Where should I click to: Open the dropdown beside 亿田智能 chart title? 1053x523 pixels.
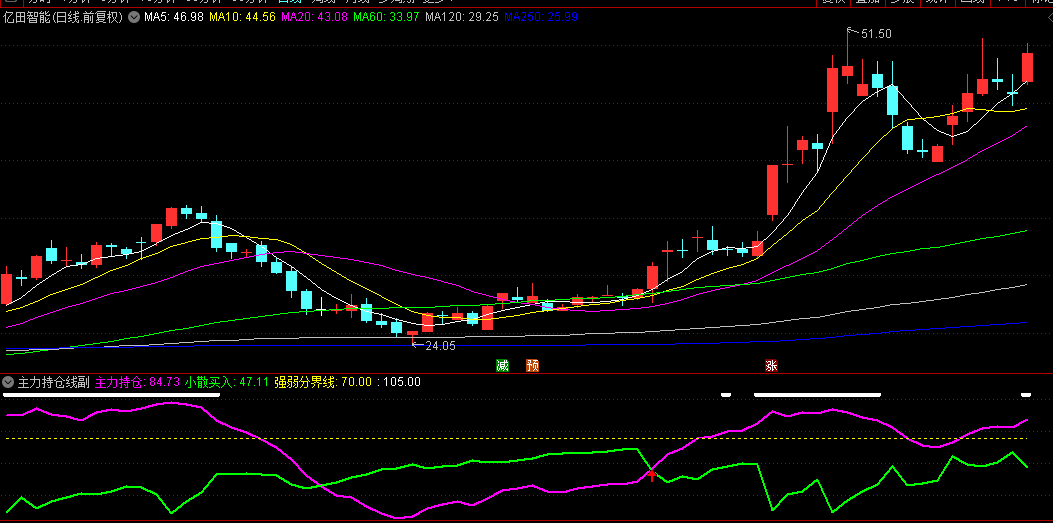[134, 17]
